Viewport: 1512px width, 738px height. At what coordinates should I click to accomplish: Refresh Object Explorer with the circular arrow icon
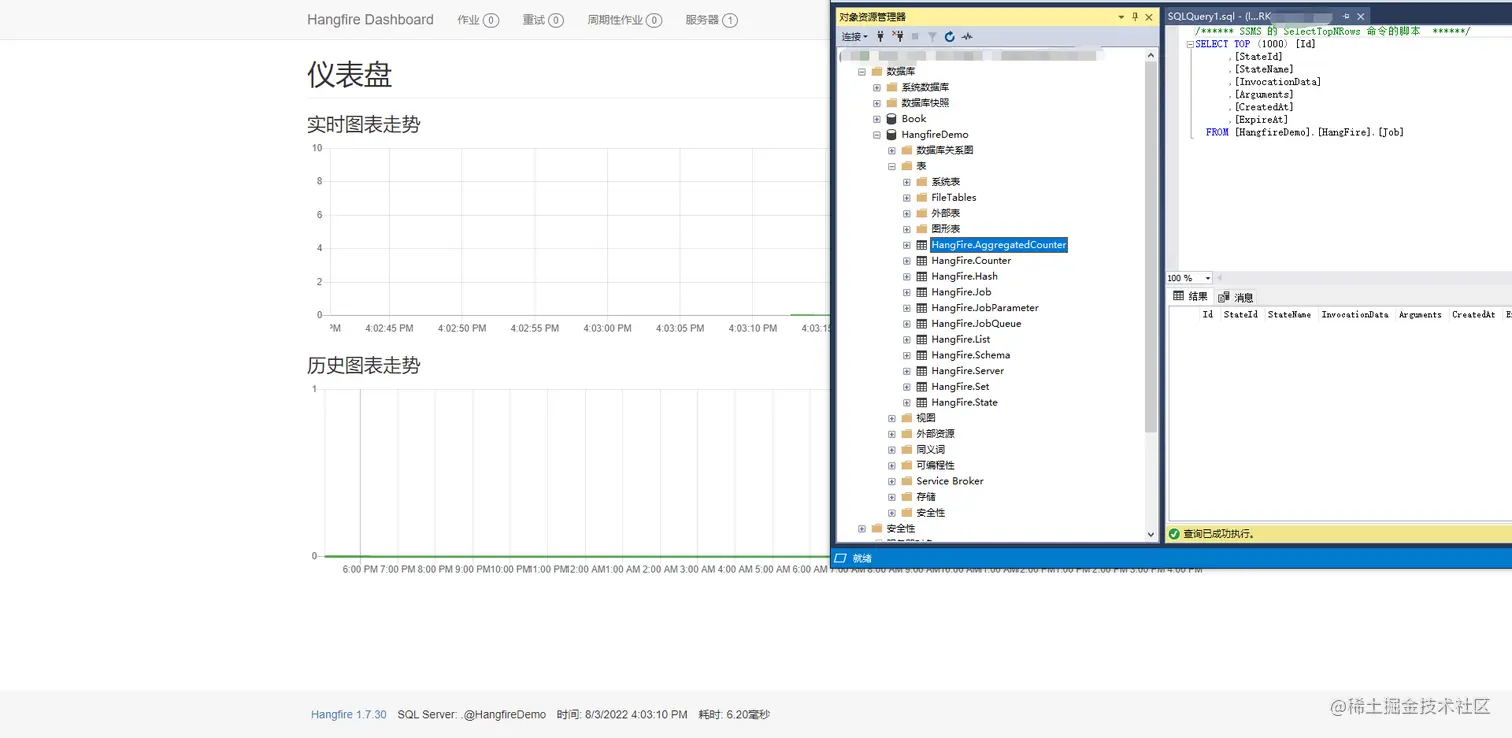coord(950,37)
